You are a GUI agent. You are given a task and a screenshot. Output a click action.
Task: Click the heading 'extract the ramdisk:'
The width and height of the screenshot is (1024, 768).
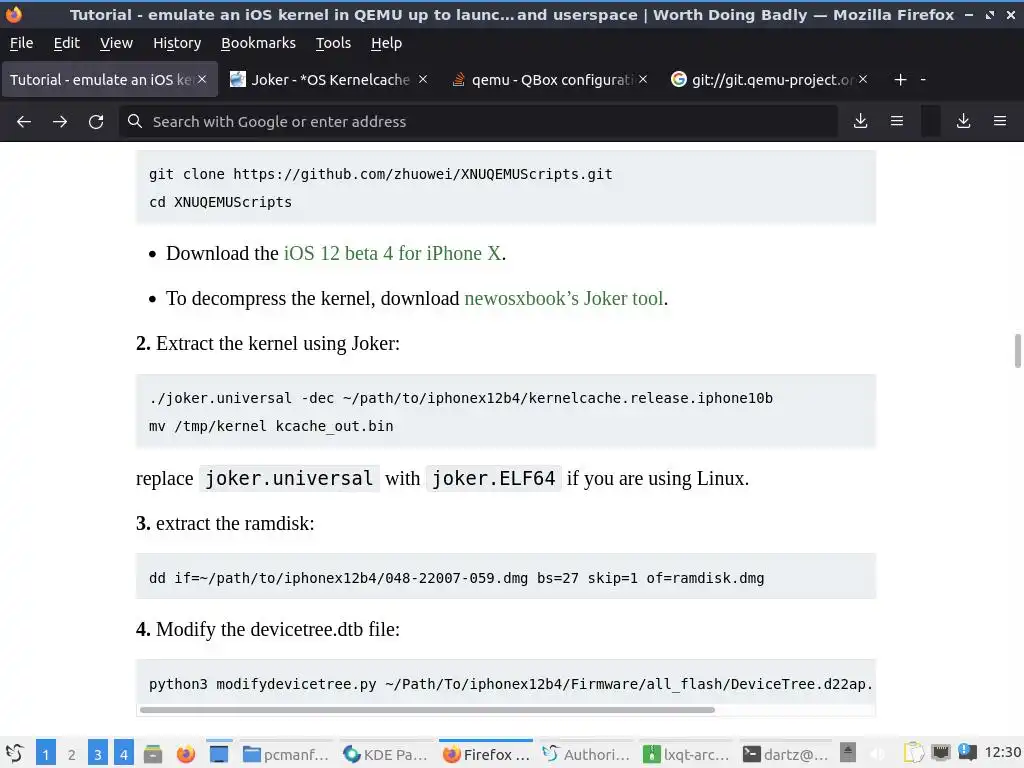click(x=235, y=524)
